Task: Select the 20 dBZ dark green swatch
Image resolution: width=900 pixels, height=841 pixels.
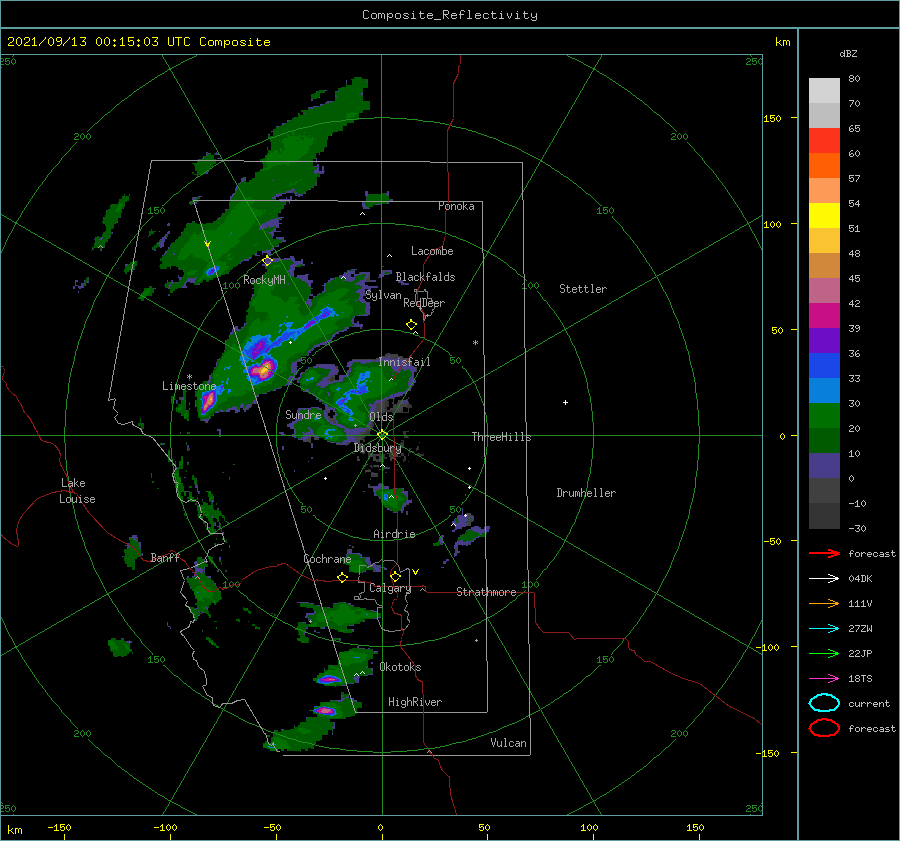Action: click(824, 440)
